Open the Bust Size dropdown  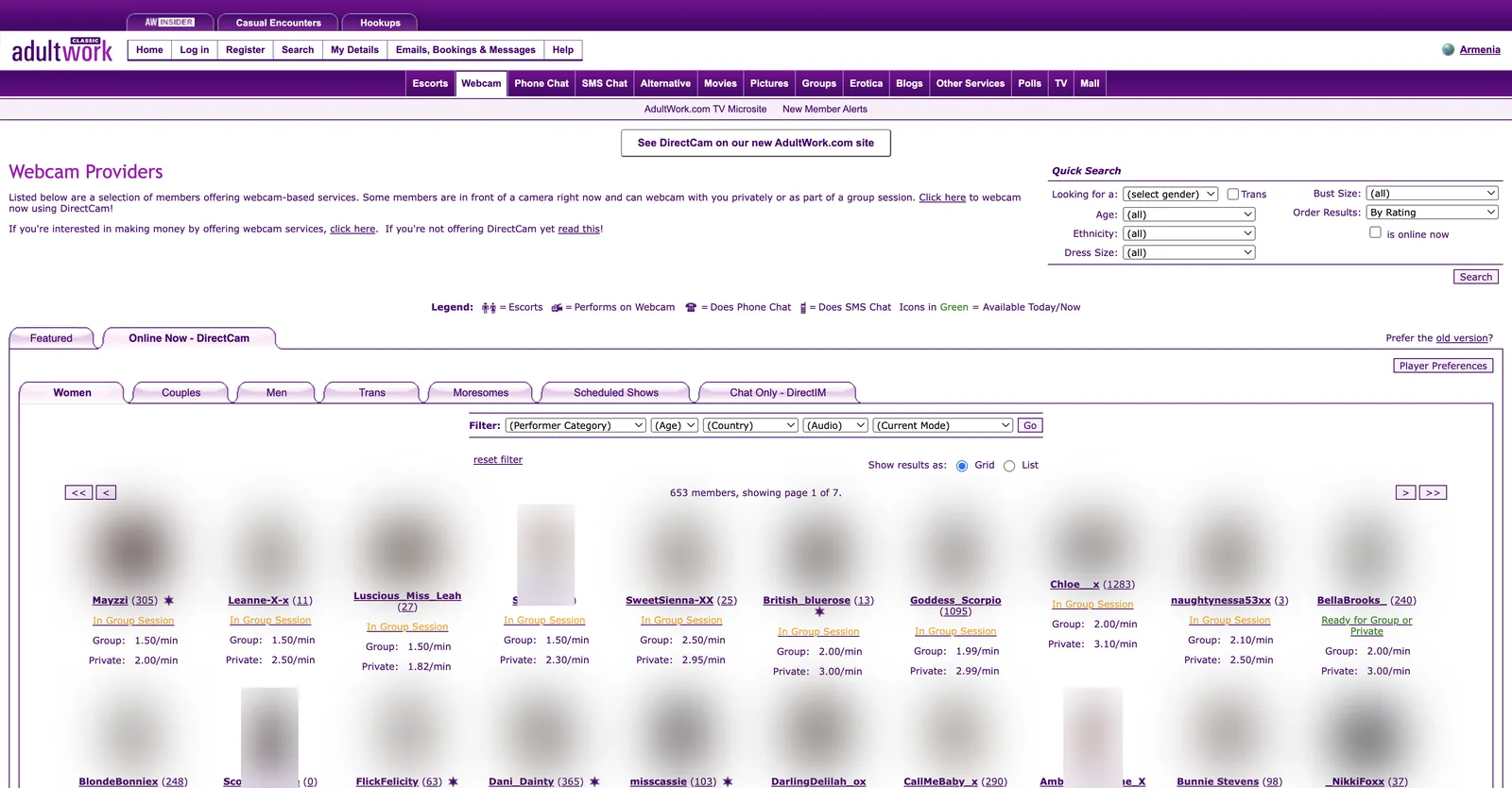(x=1433, y=193)
